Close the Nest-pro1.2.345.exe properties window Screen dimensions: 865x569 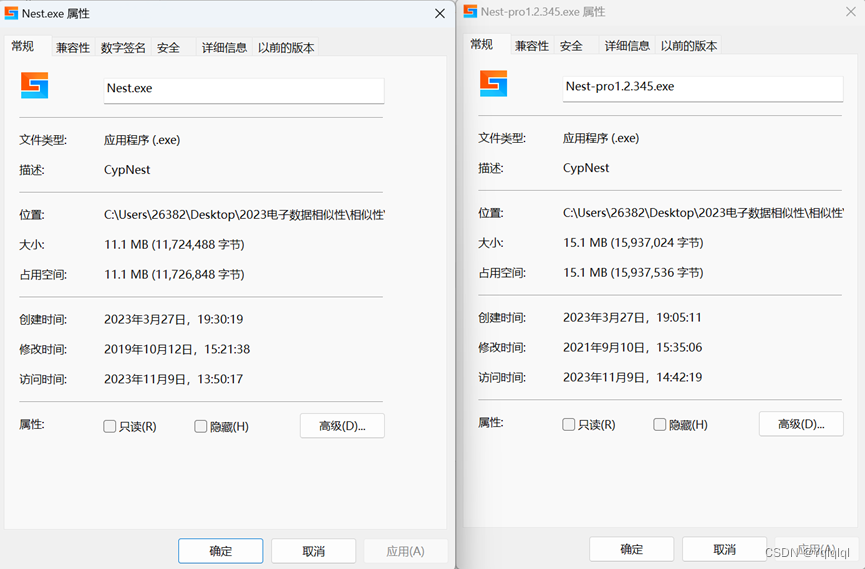(851, 12)
